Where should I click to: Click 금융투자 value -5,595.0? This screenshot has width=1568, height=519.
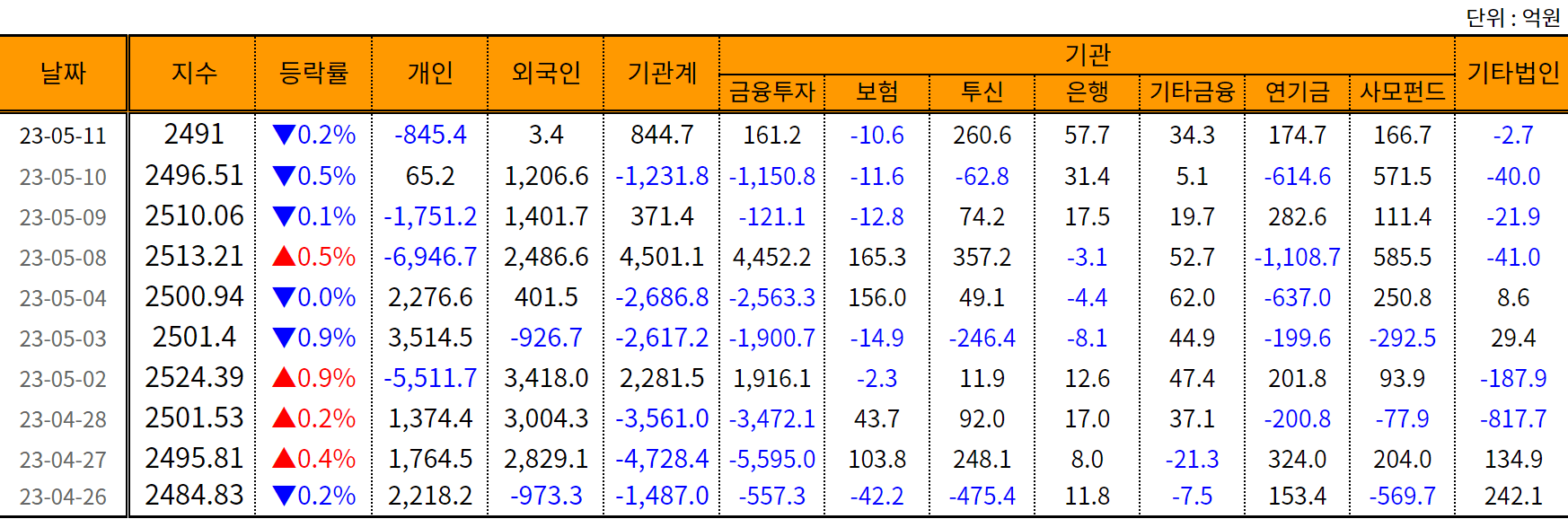click(772, 459)
